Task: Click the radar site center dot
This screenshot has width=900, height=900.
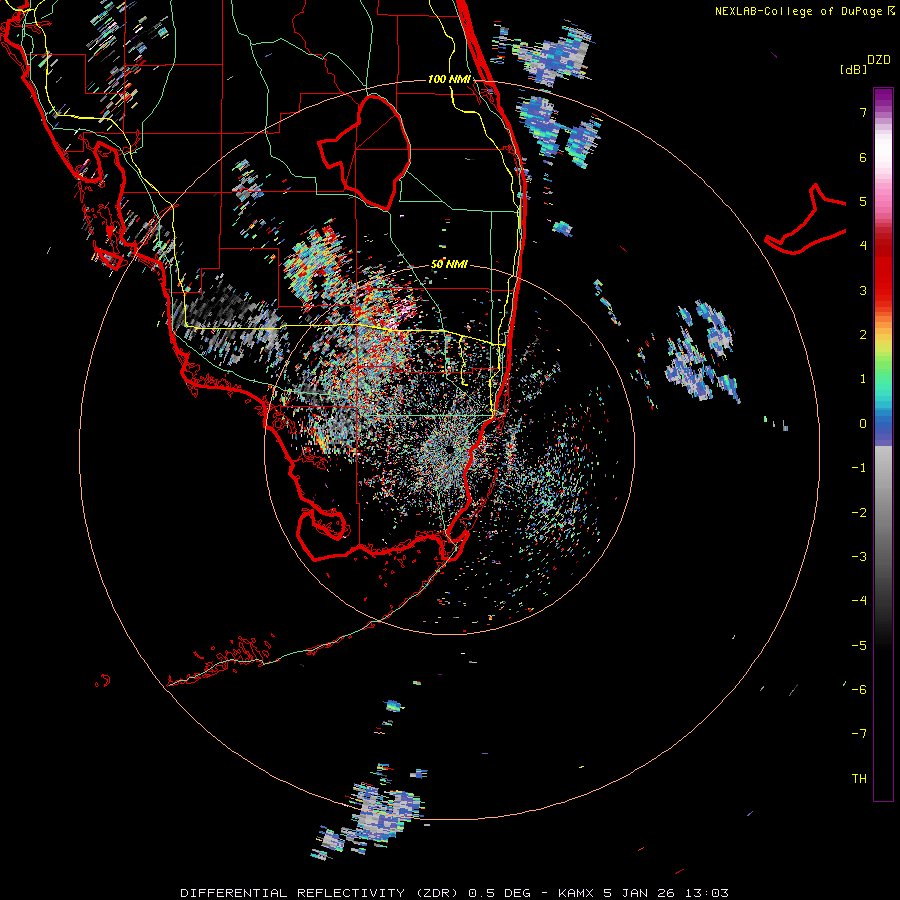Action: click(448, 449)
